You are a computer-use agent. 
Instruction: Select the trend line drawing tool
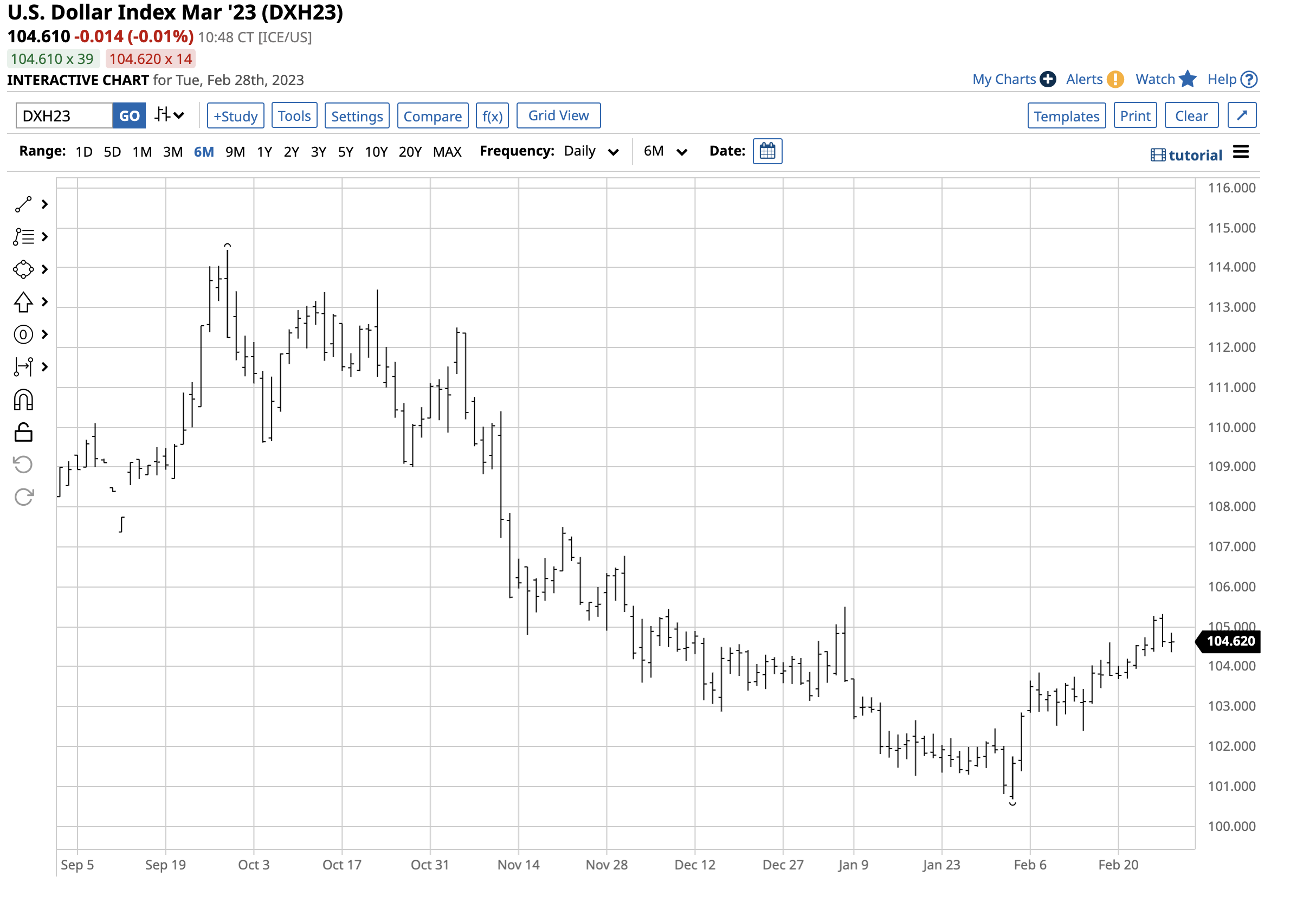pos(23,205)
